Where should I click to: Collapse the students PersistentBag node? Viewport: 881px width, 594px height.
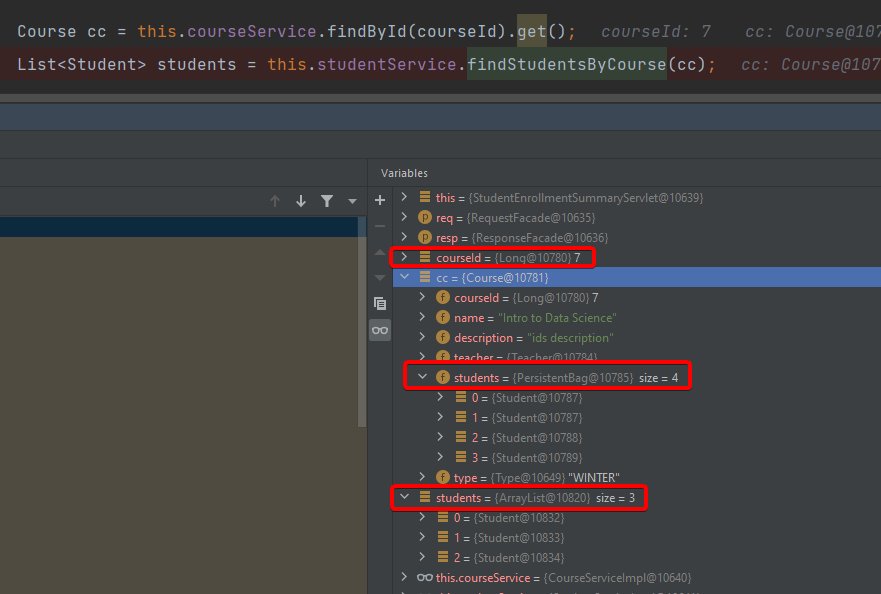(421, 377)
